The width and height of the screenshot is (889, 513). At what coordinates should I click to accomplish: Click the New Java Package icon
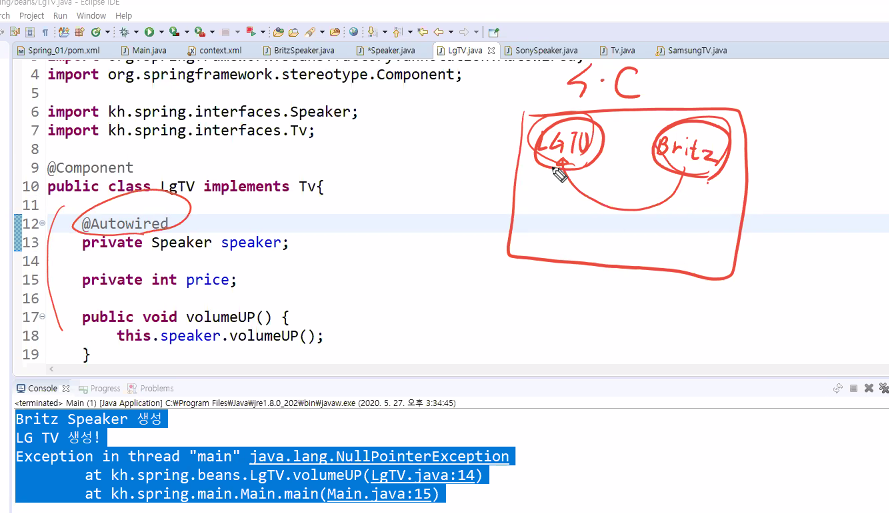tap(80, 32)
